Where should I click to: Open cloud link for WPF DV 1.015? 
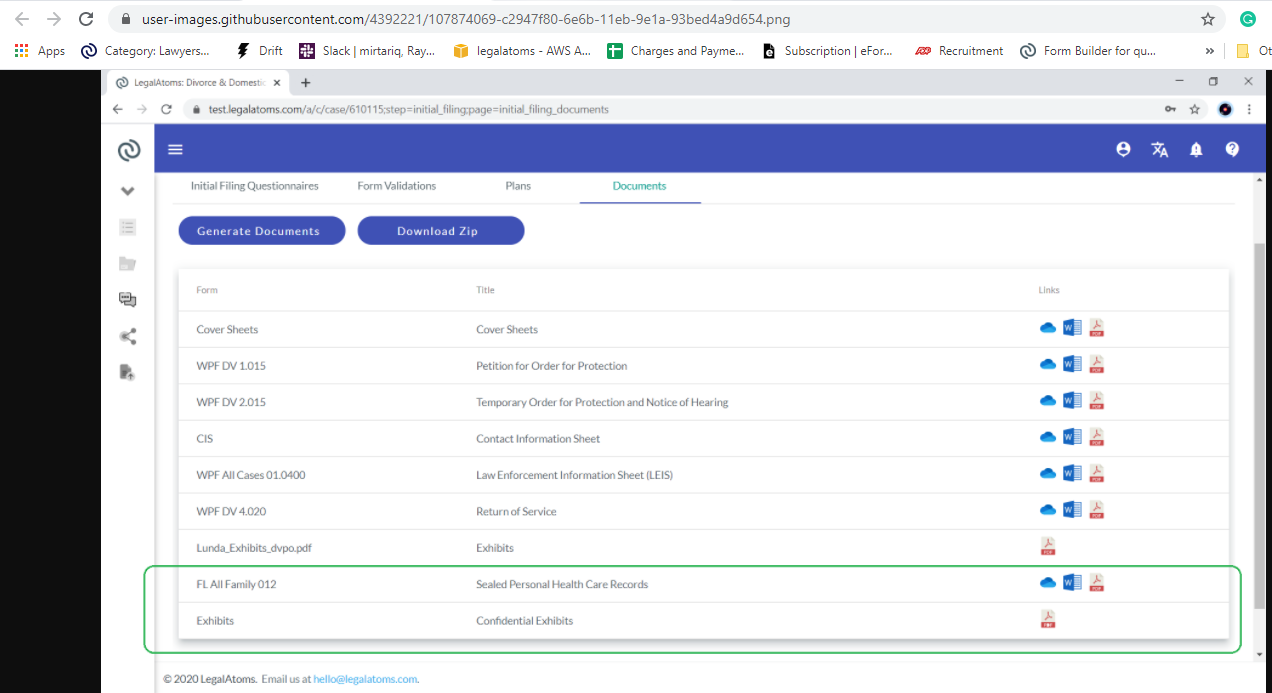pyautogui.click(x=1048, y=365)
